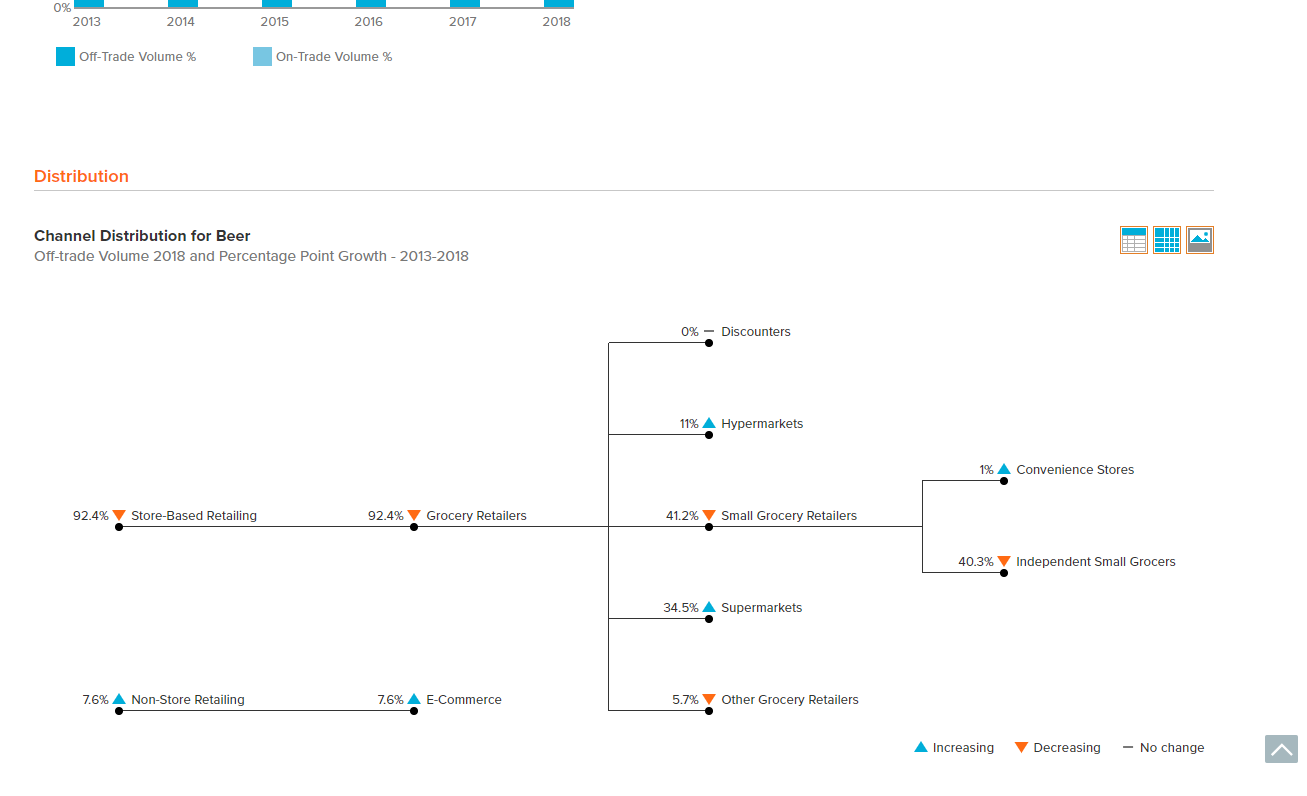The height and width of the screenshot is (796, 1307).
Task: Switch to the image chart view icon
Action: pyautogui.click(x=1200, y=240)
